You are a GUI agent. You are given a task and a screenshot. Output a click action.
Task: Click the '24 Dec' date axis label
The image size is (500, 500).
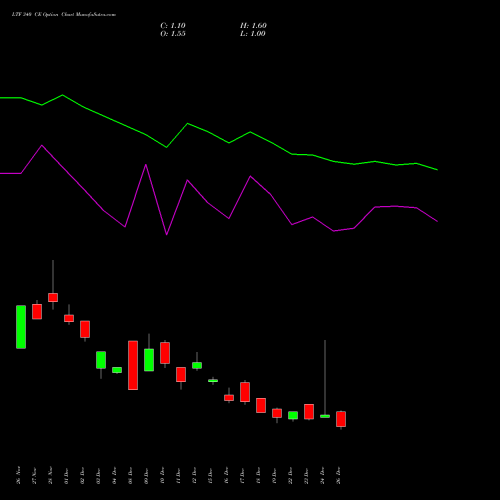pos(323,475)
